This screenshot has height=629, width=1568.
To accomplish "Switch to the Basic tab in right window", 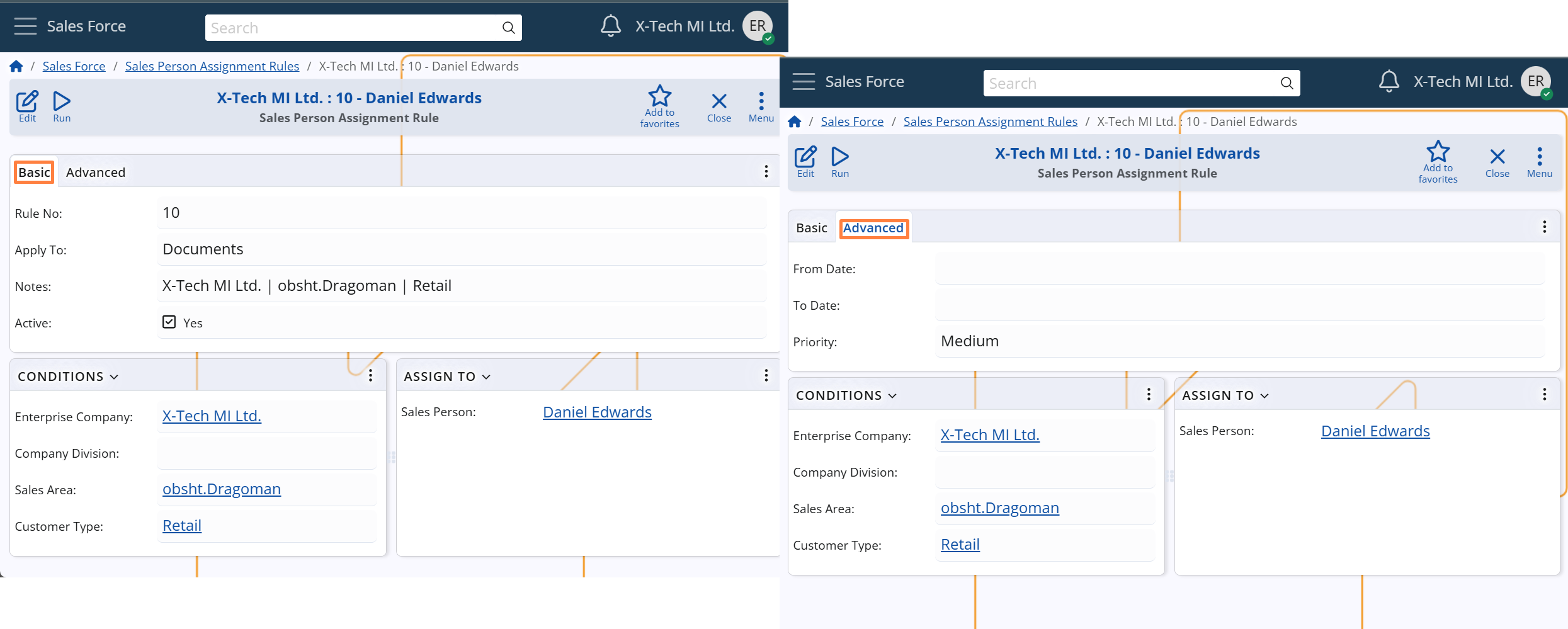I will point(811,228).
